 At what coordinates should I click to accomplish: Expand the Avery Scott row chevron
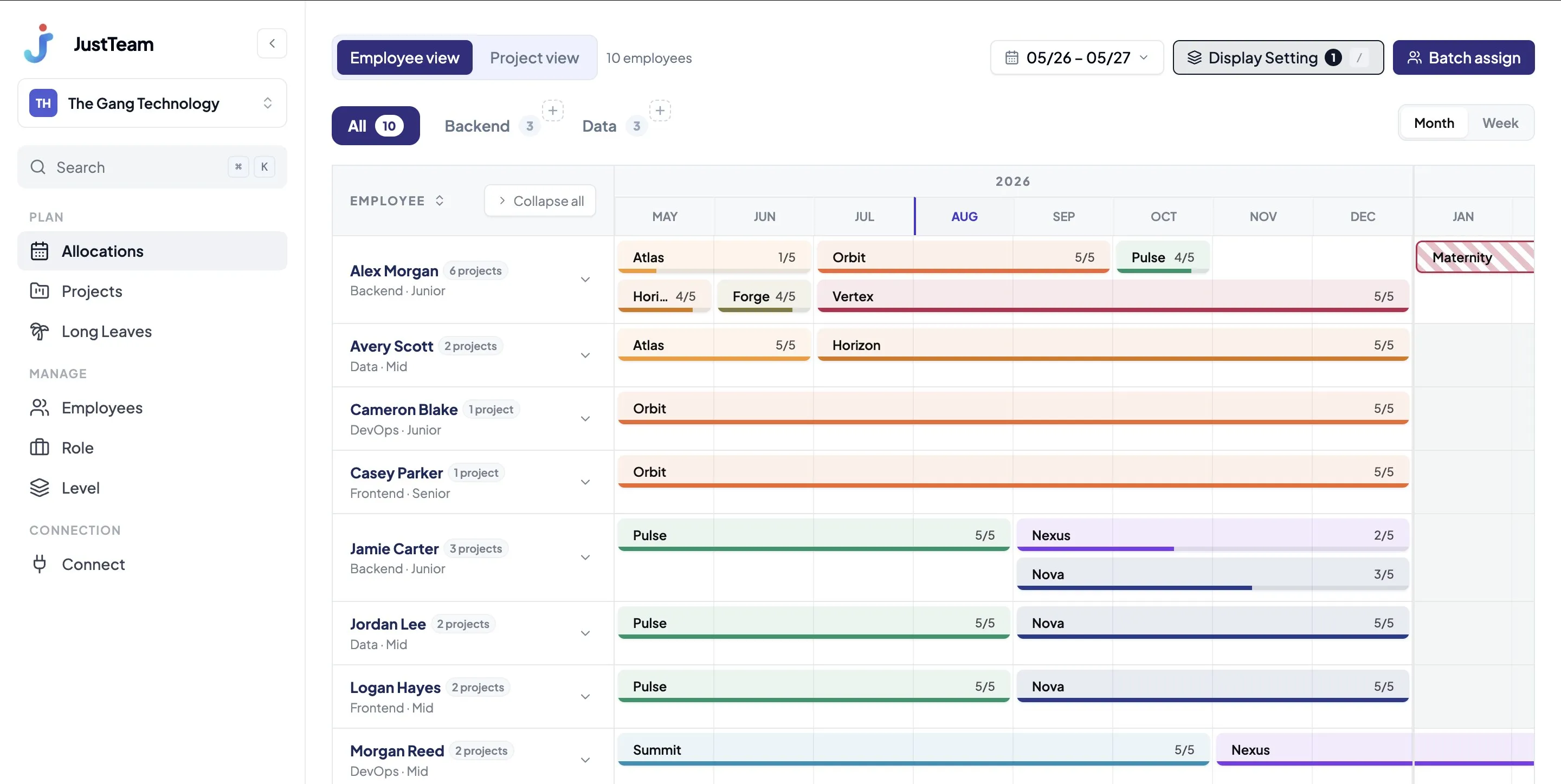point(585,355)
